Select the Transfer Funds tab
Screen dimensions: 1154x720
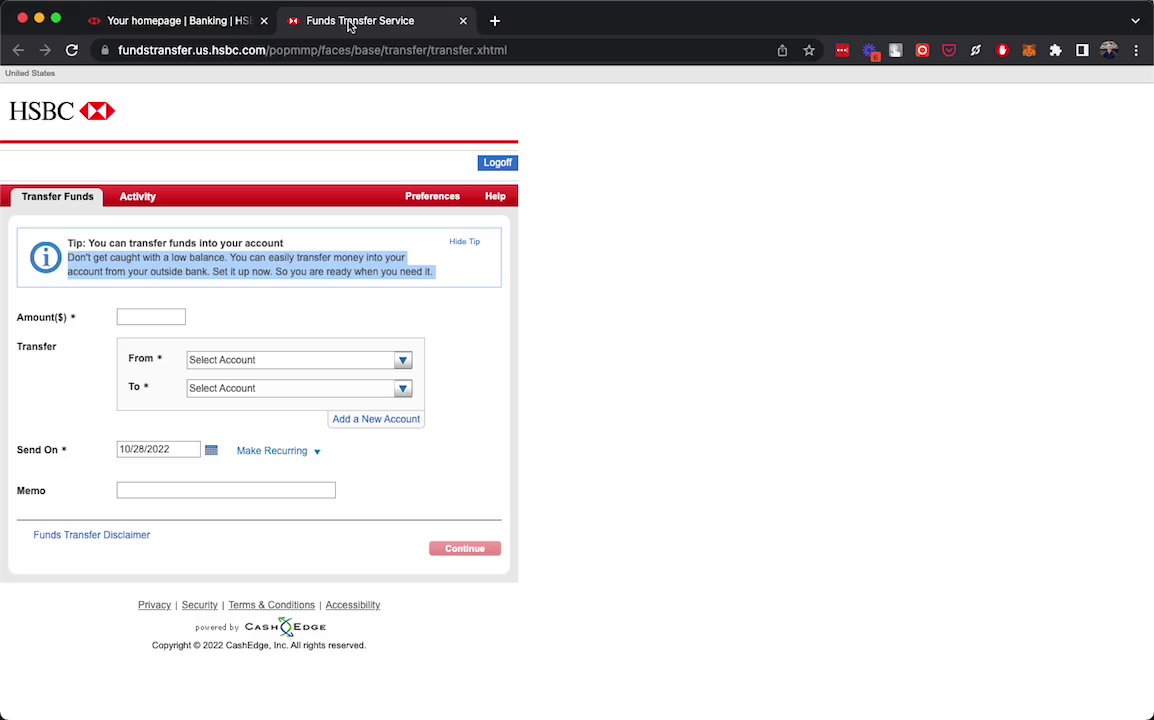pyautogui.click(x=57, y=197)
